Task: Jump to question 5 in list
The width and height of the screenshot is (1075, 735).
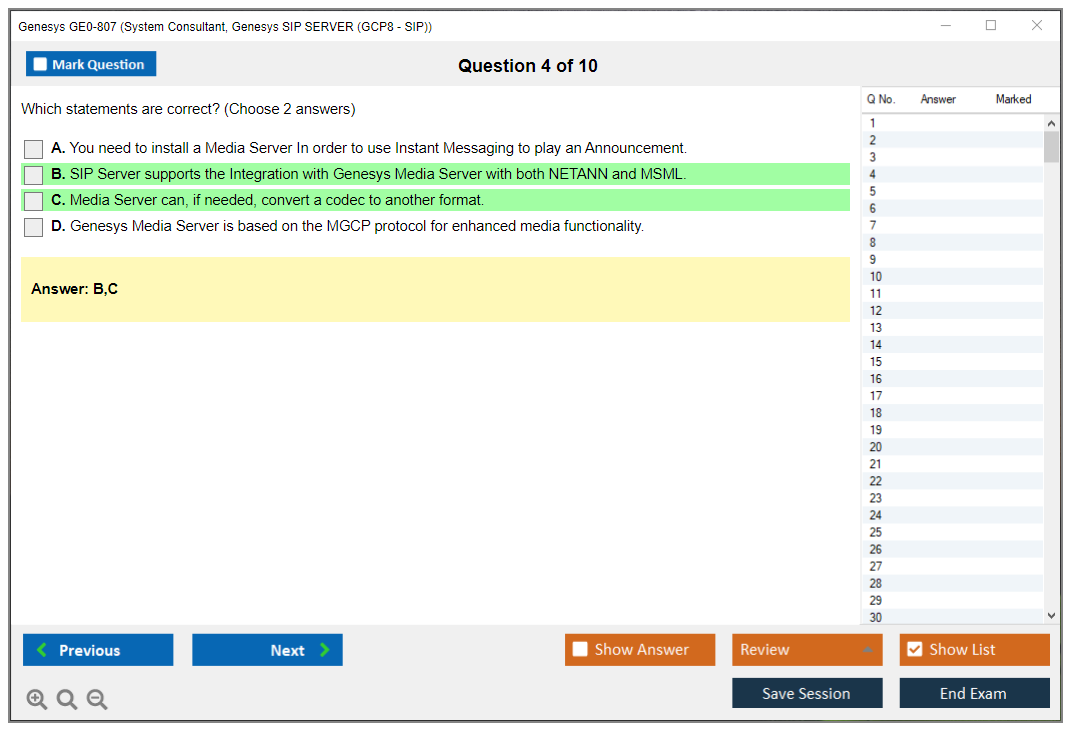Action: (873, 192)
